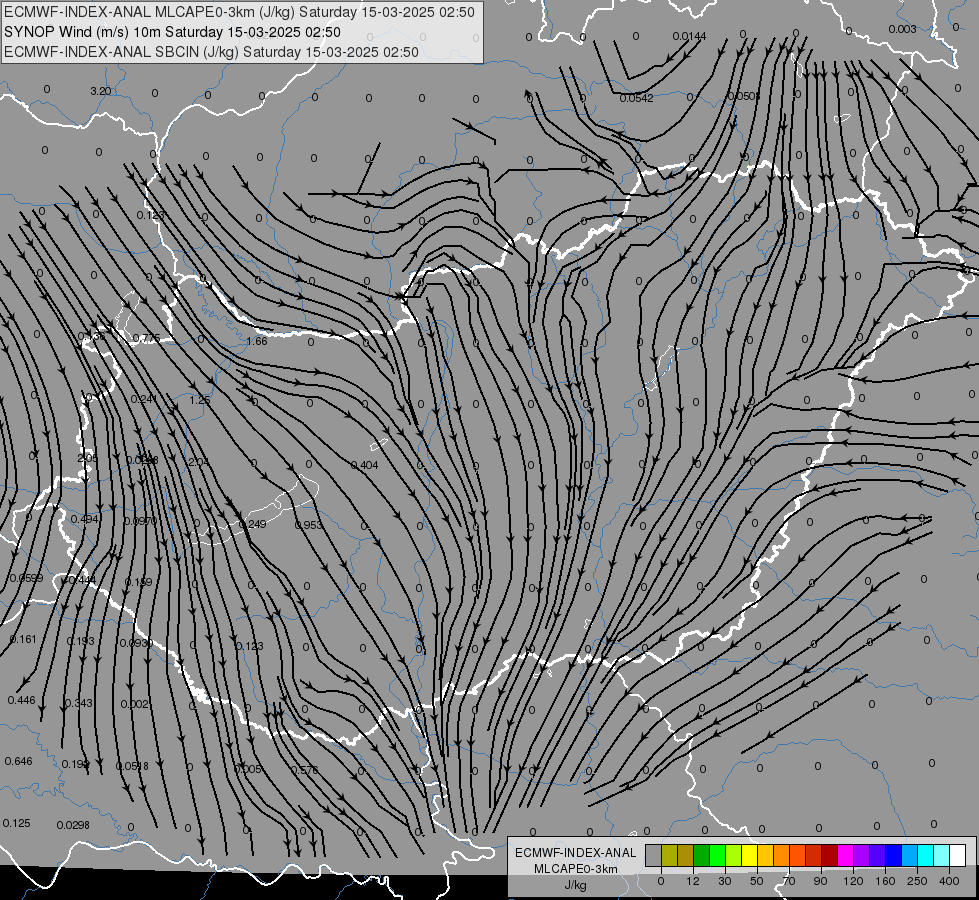The width and height of the screenshot is (979, 900).
Task: Choose the magenta swatch in the color scale
Action: (x=845, y=855)
